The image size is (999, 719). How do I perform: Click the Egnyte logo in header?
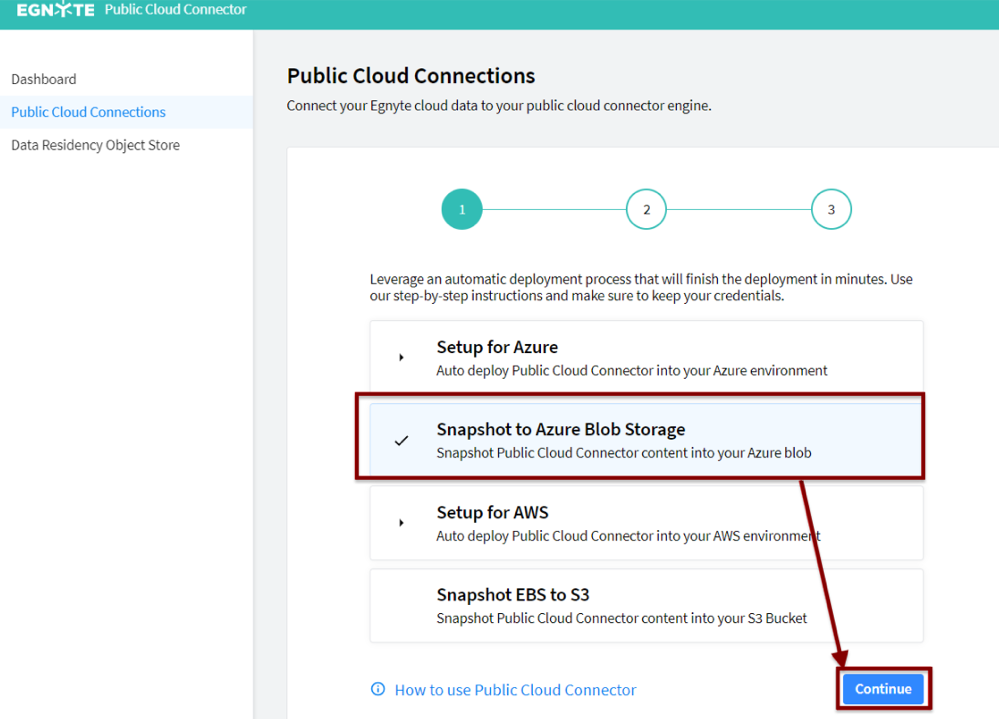pyautogui.click(x=55, y=10)
